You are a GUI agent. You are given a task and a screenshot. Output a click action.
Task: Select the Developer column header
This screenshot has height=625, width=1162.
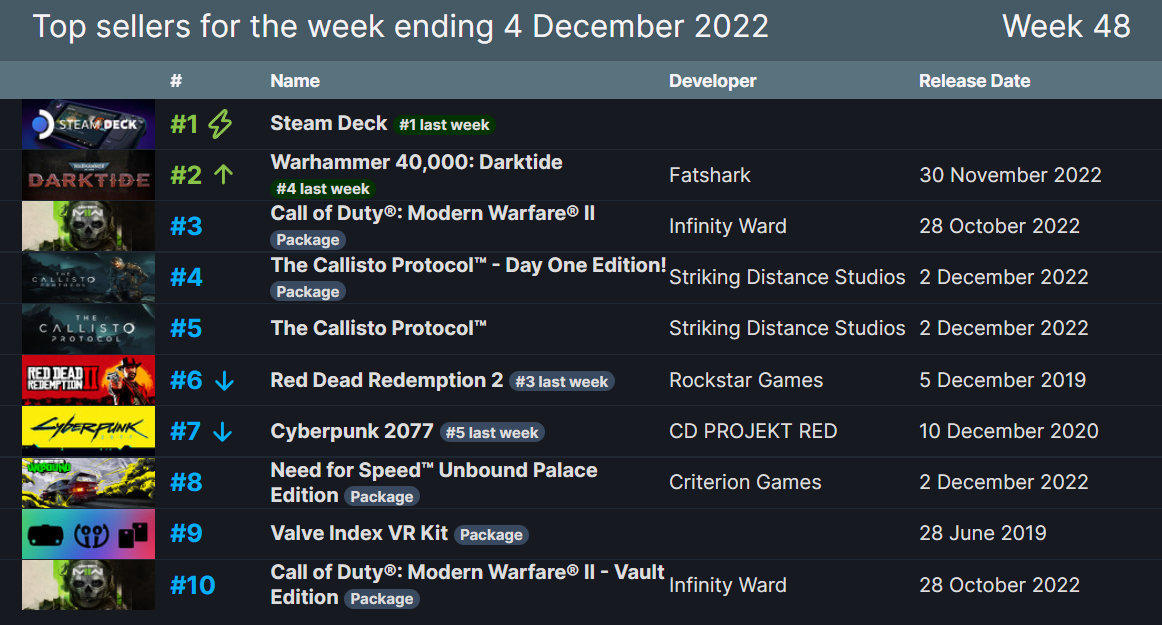click(x=713, y=81)
